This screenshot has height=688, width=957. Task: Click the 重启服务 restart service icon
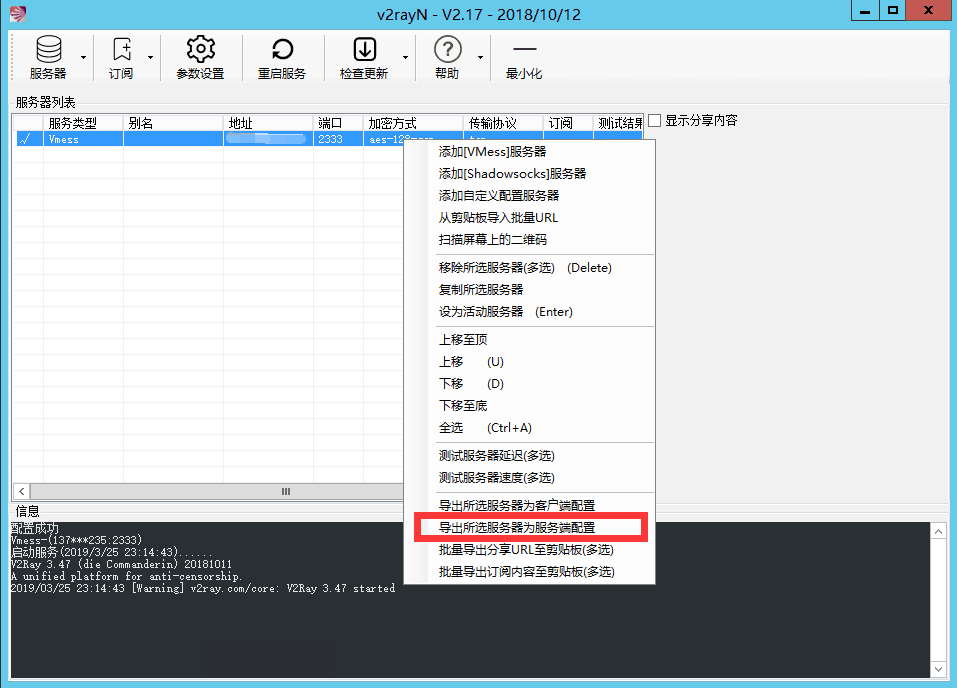282,50
